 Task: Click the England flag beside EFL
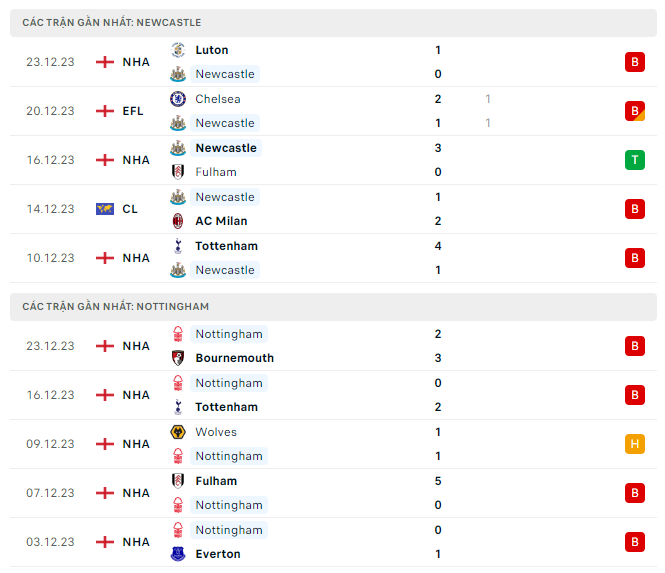pyautogui.click(x=105, y=111)
